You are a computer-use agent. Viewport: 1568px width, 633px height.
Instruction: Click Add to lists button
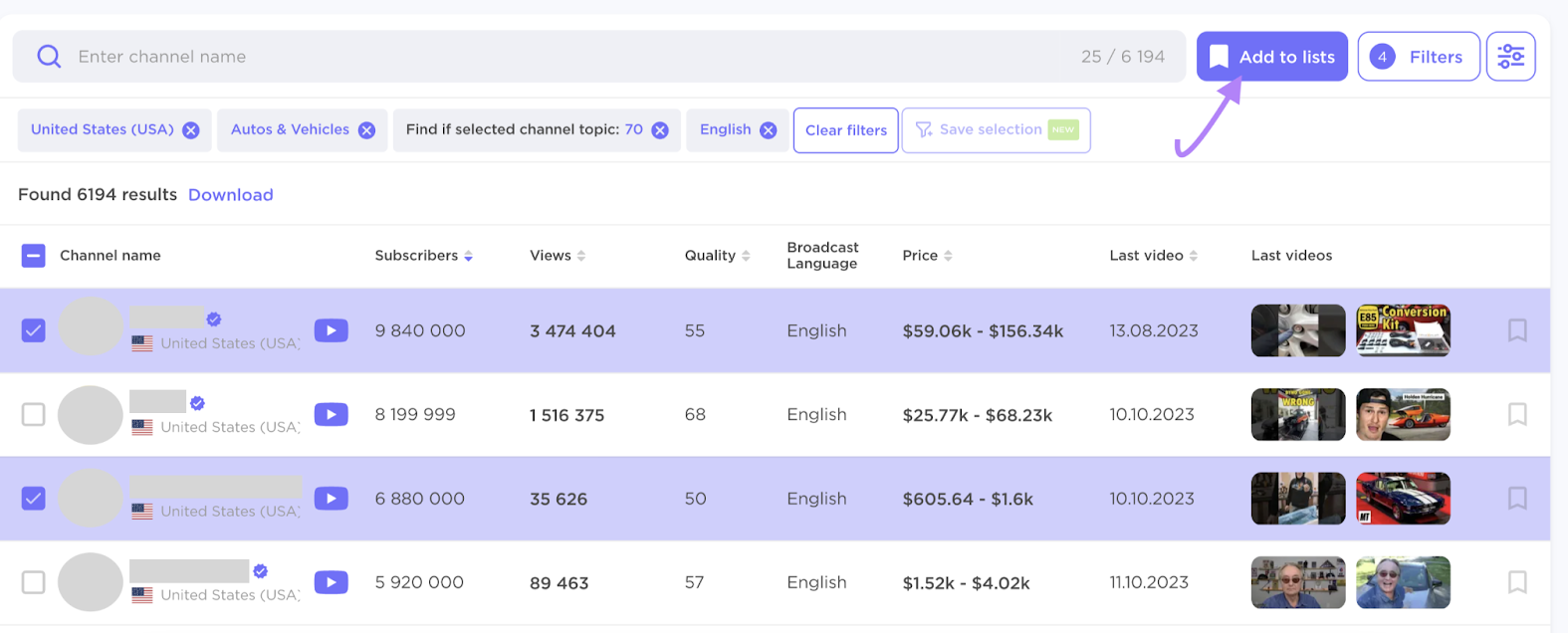click(1271, 57)
